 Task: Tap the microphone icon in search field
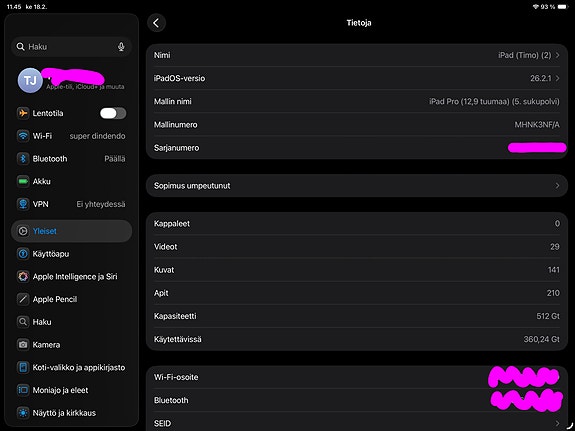click(x=121, y=47)
